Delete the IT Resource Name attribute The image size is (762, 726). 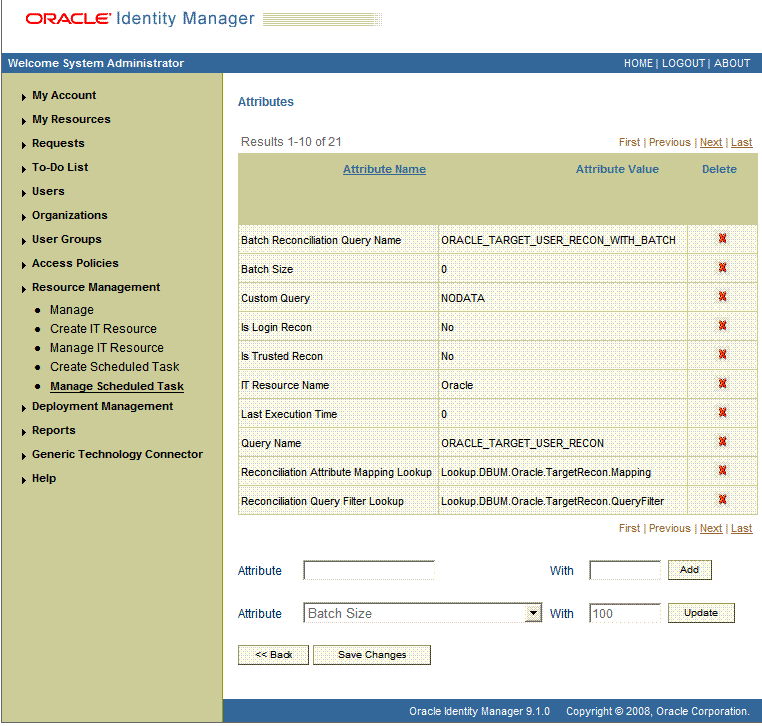click(722, 384)
